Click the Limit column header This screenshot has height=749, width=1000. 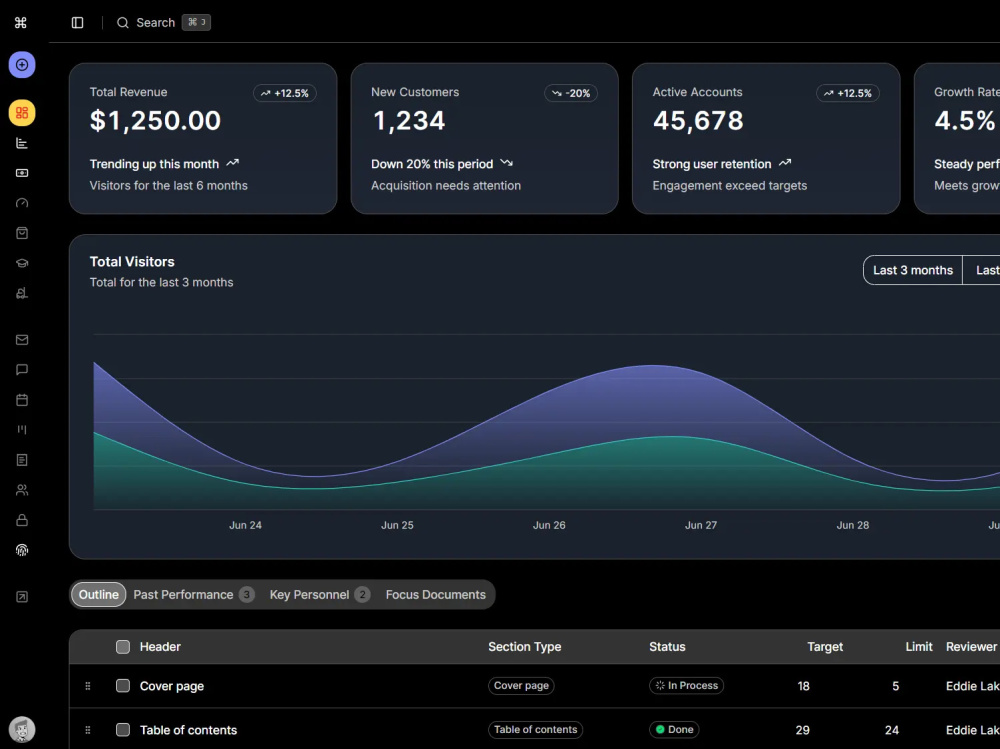919,647
